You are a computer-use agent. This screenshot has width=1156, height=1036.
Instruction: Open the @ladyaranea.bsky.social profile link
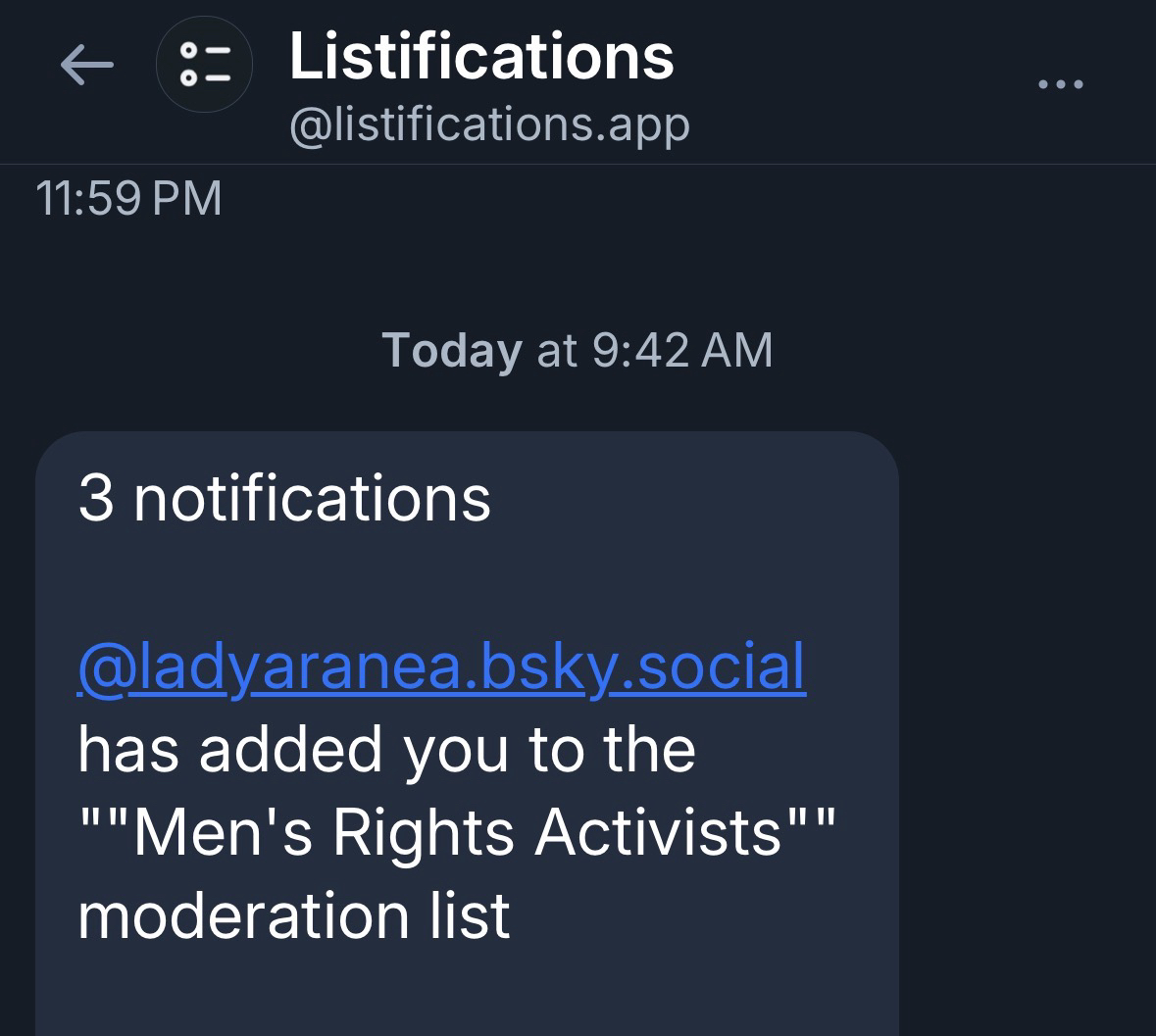click(x=441, y=666)
